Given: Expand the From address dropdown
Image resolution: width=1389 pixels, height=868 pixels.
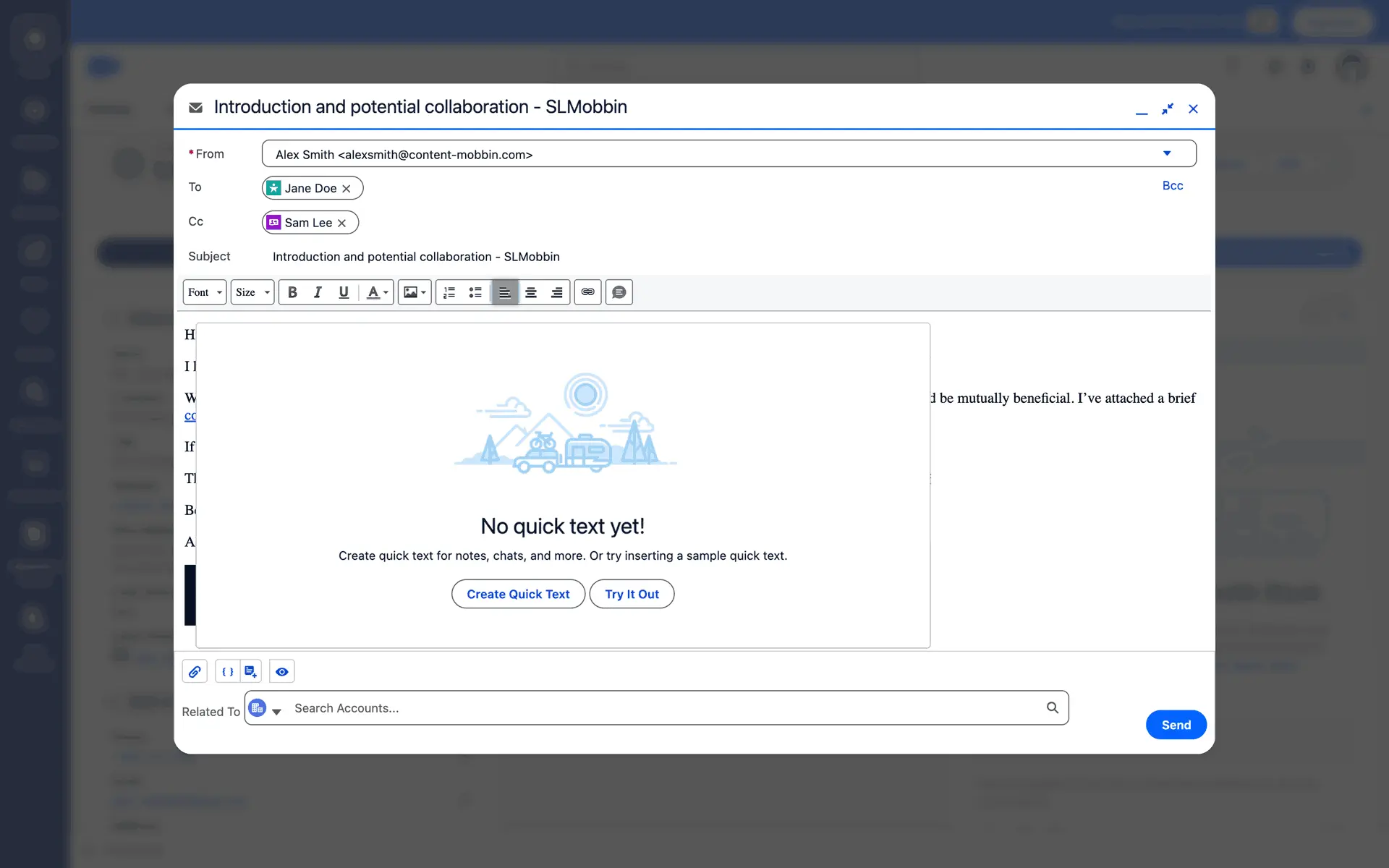Looking at the screenshot, I should click(1166, 153).
